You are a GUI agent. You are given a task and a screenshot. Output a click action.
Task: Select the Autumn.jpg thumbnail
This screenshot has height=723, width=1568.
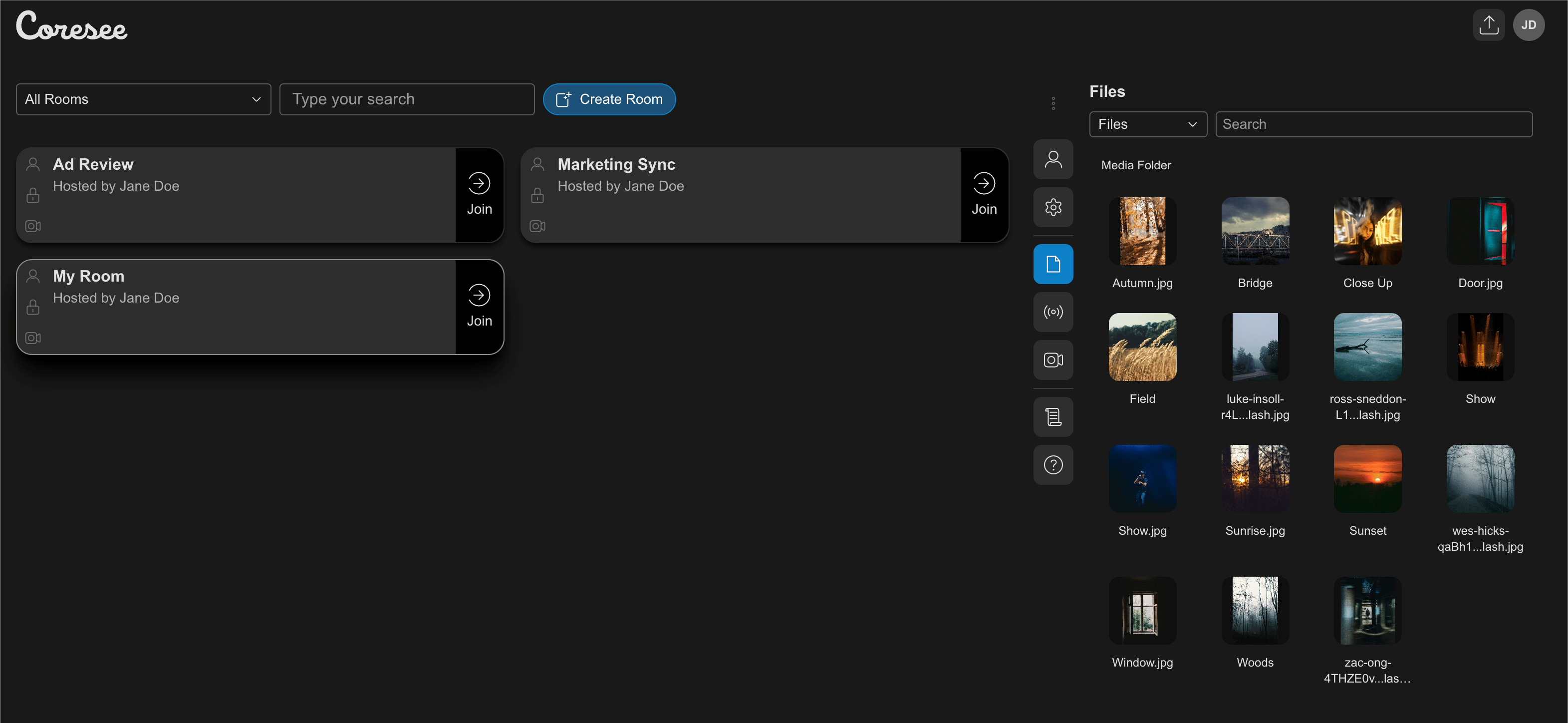pos(1142,231)
